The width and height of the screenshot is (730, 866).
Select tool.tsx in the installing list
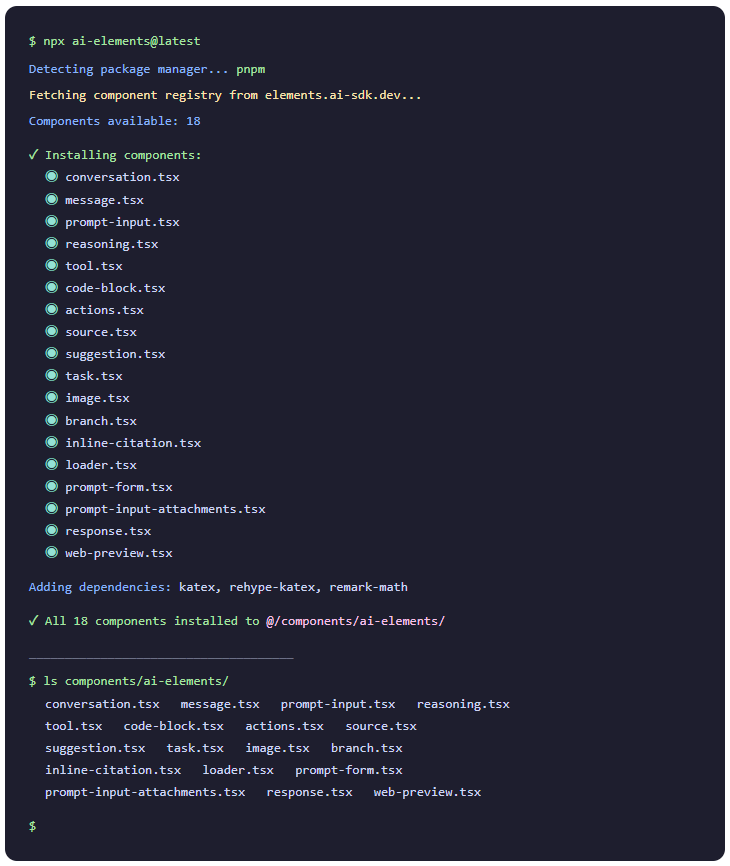point(94,266)
